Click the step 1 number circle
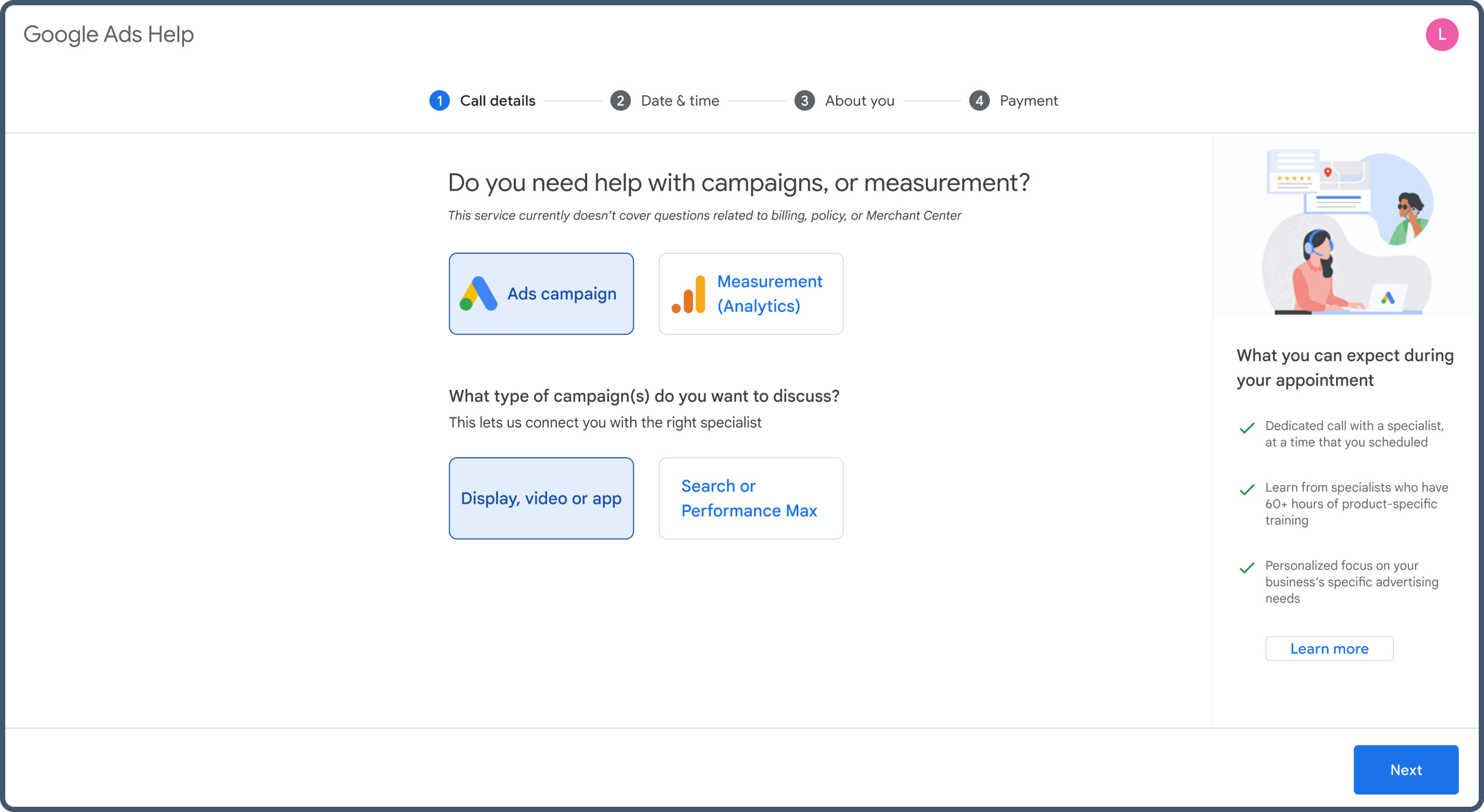The image size is (1484, 812). (x=440, y=101)
